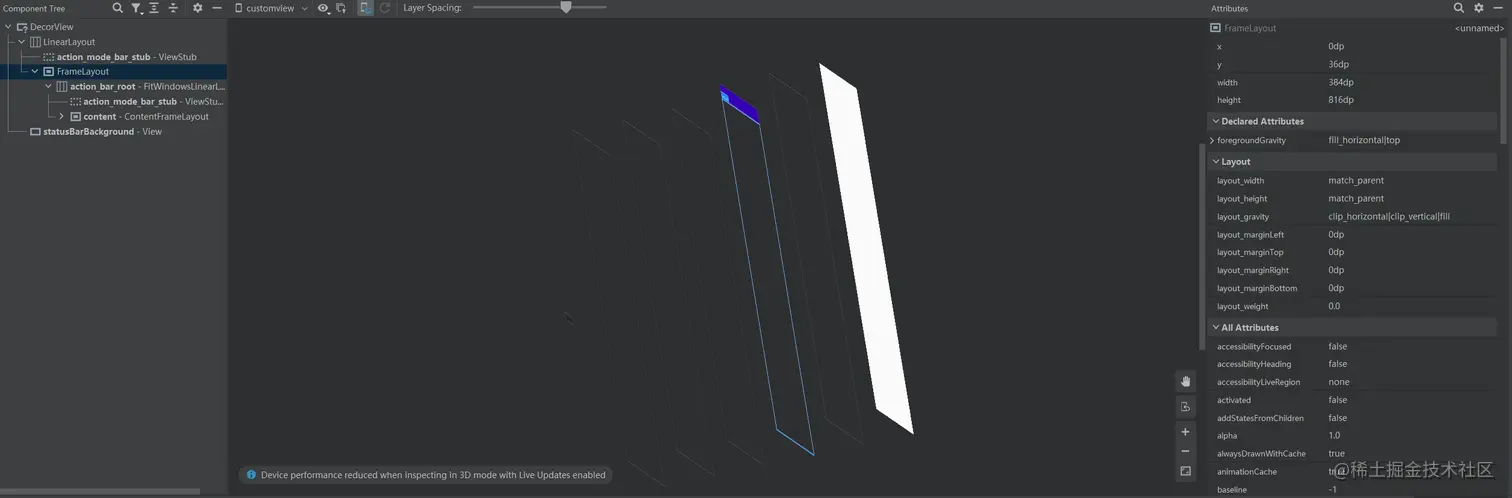The height and width of the screenshot is (498, 1512).
Task: Click the export snapshot icon
Action: coord(341,8)
